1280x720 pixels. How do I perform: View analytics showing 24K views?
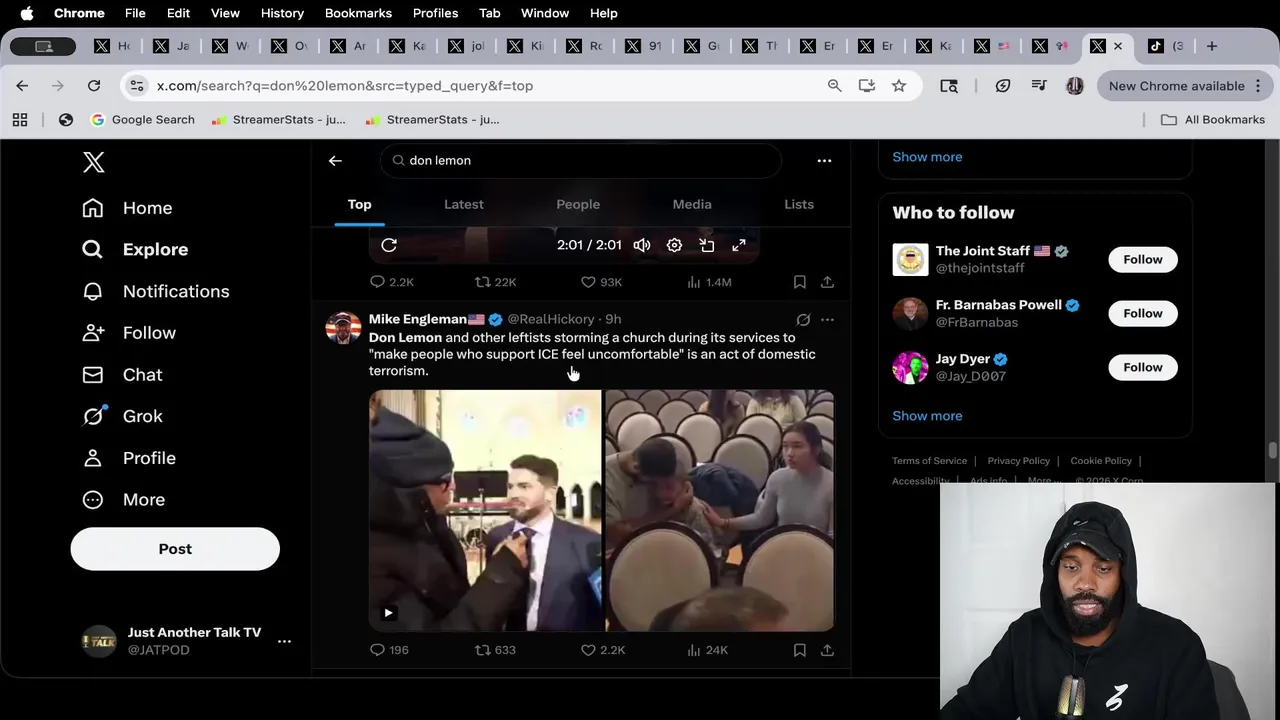click(x=707, y=650)
